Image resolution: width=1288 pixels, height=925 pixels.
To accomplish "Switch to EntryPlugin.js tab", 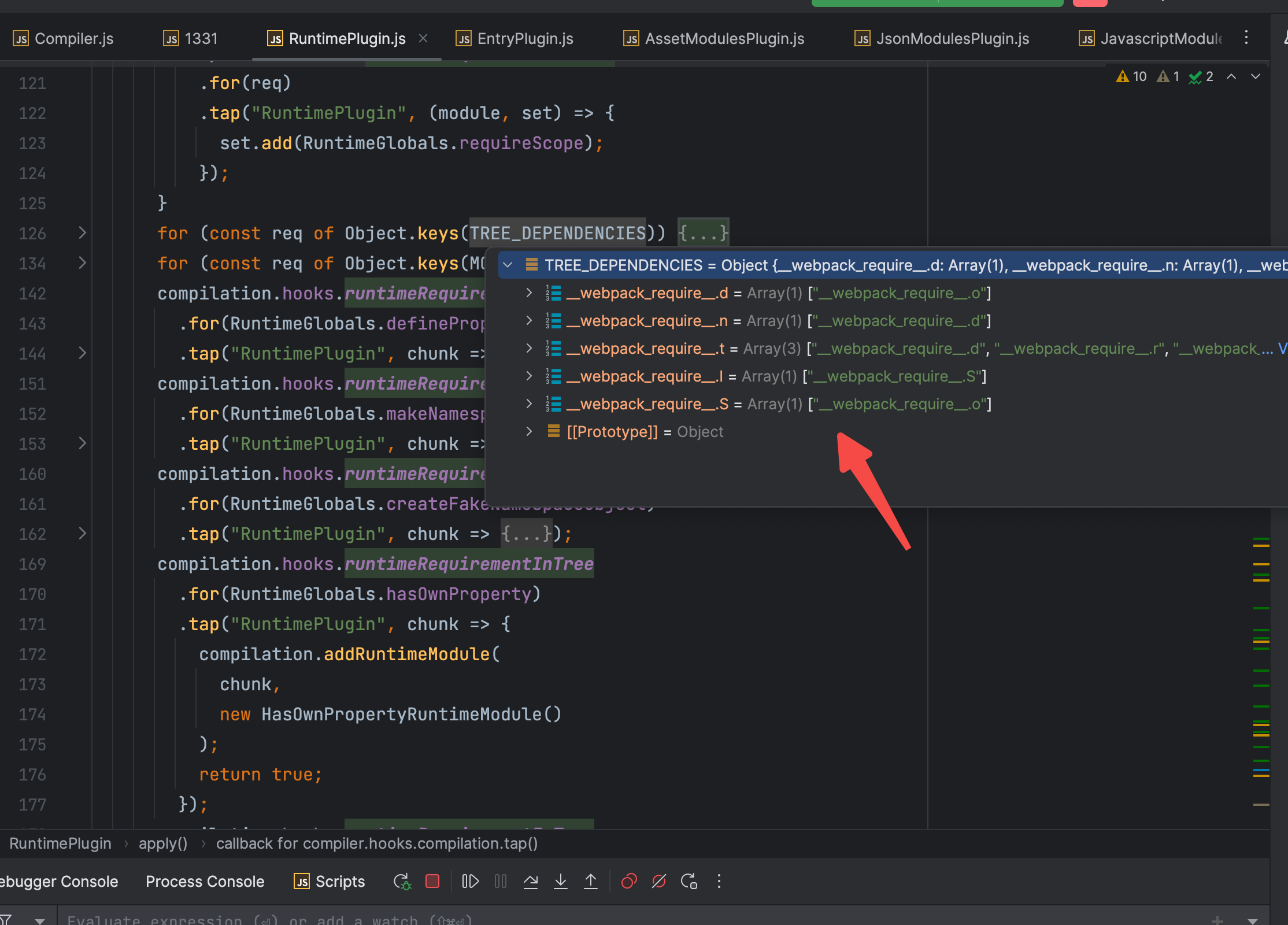I will [x=524, y=39].
